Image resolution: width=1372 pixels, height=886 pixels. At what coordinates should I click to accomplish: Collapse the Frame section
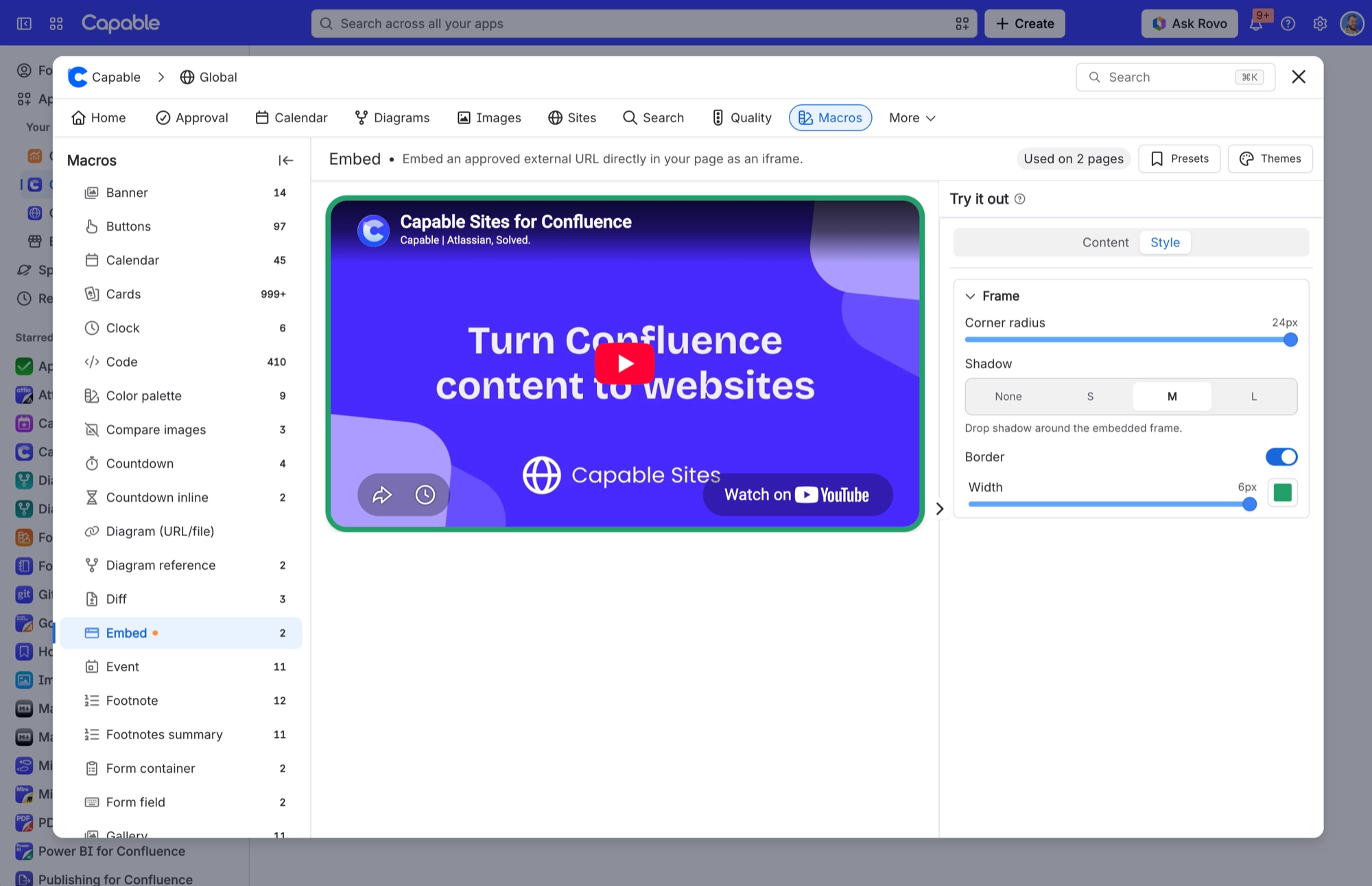point(970,296)
